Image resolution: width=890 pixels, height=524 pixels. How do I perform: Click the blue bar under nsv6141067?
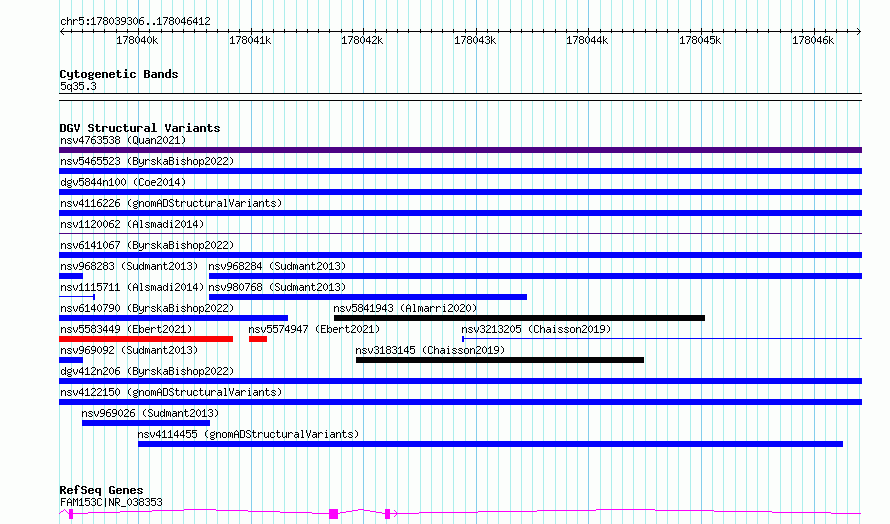click(x=460, y=255)
